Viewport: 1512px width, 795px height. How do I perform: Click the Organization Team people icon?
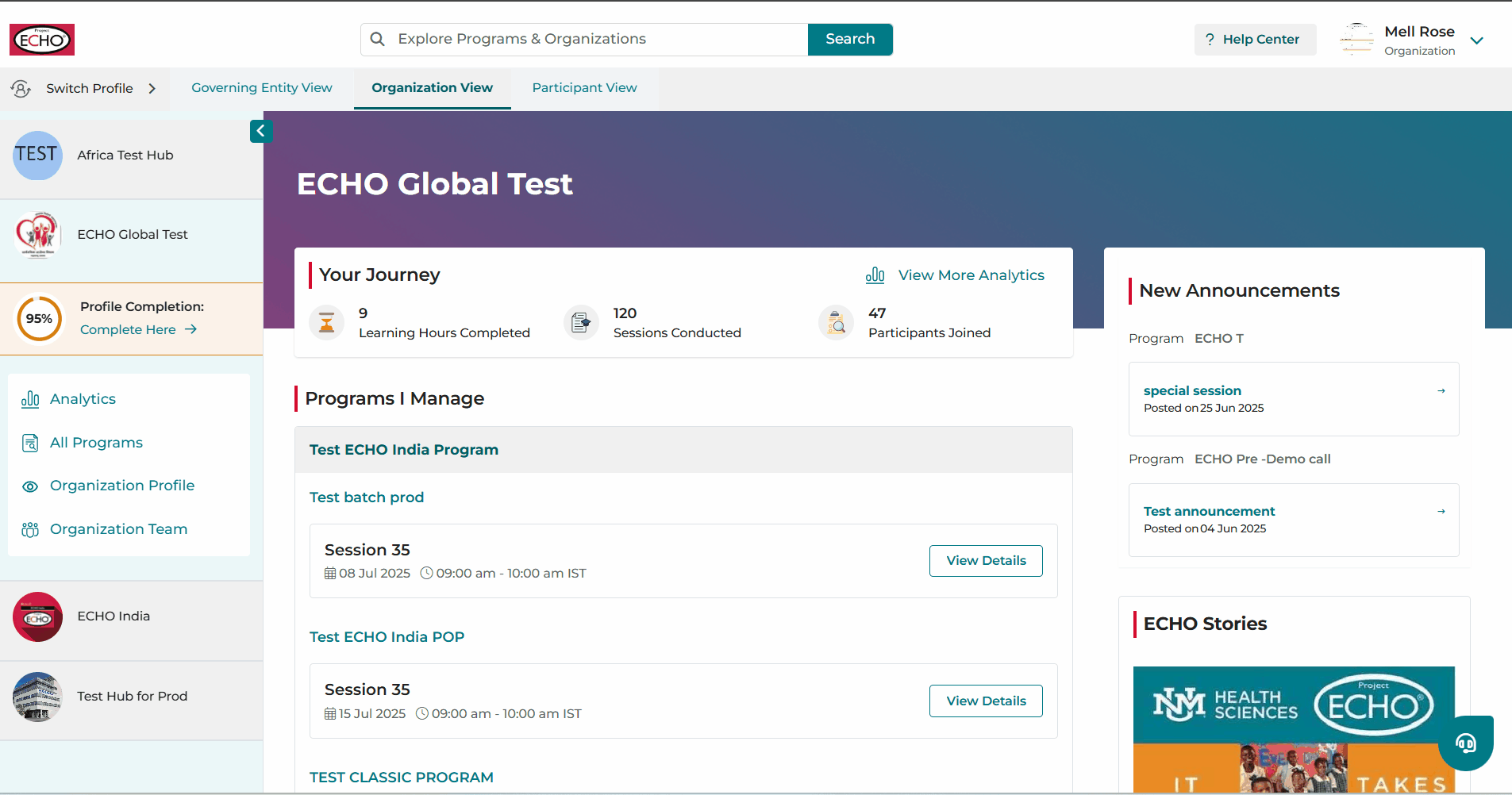coord(30,529)
